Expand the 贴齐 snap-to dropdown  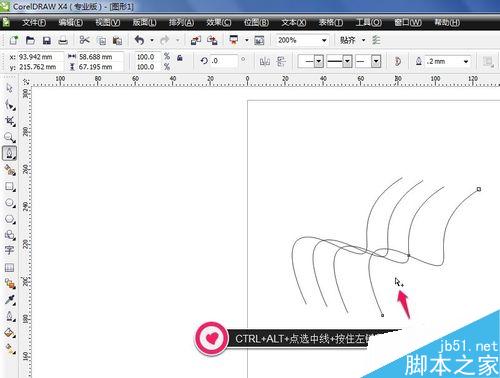click(363, 40)
